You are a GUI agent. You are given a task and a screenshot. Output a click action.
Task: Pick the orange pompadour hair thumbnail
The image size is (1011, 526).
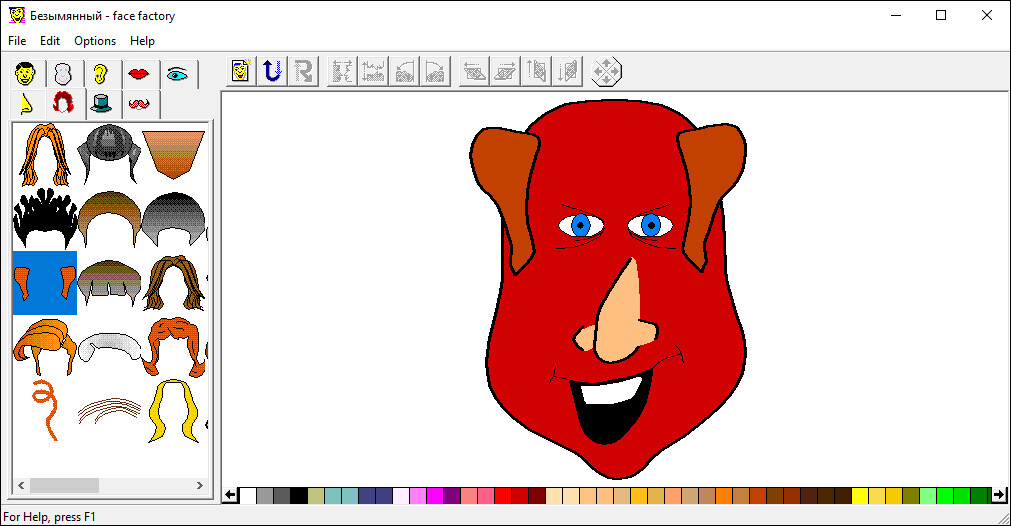click(44, 347)
